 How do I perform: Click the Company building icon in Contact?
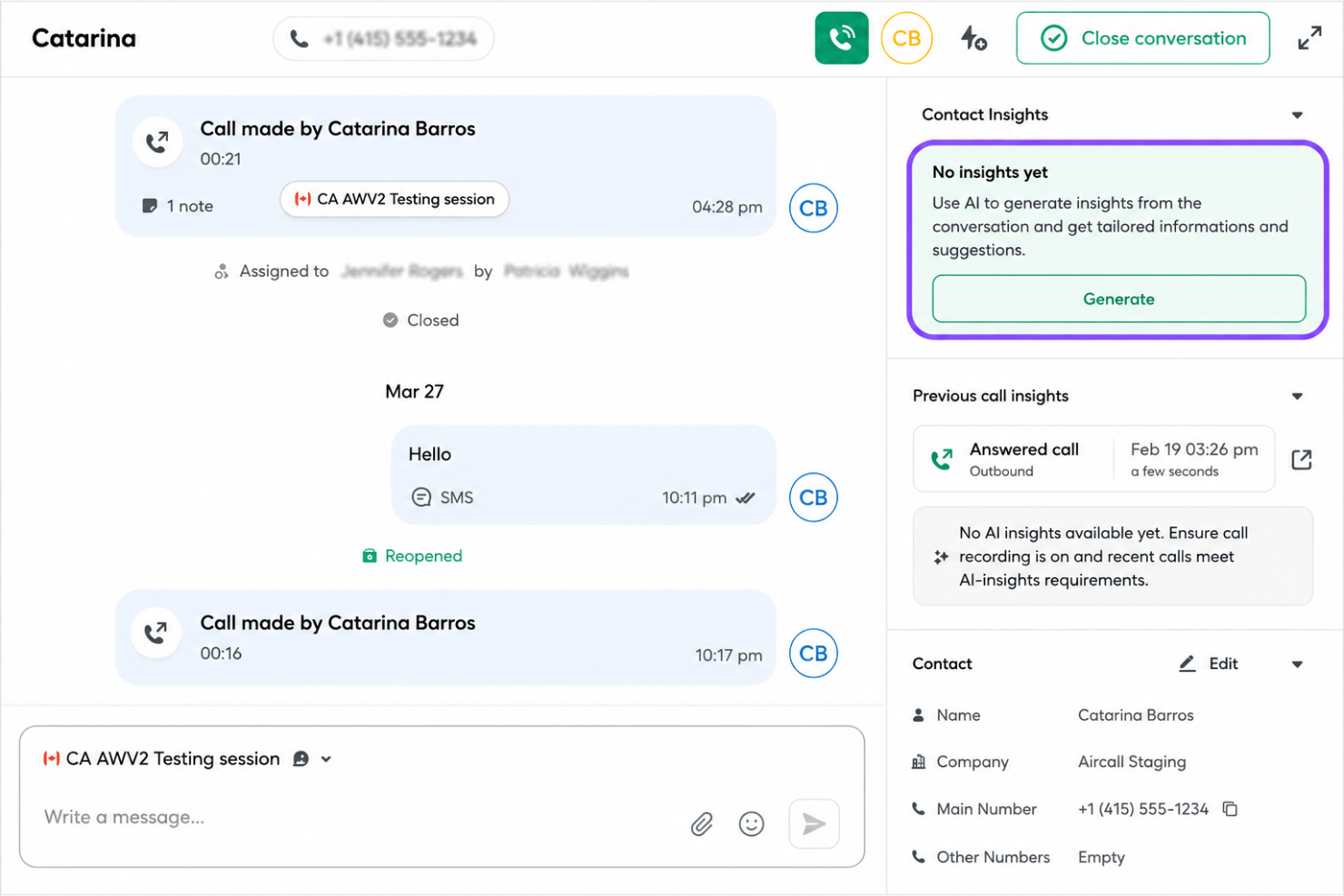point(918,762)
